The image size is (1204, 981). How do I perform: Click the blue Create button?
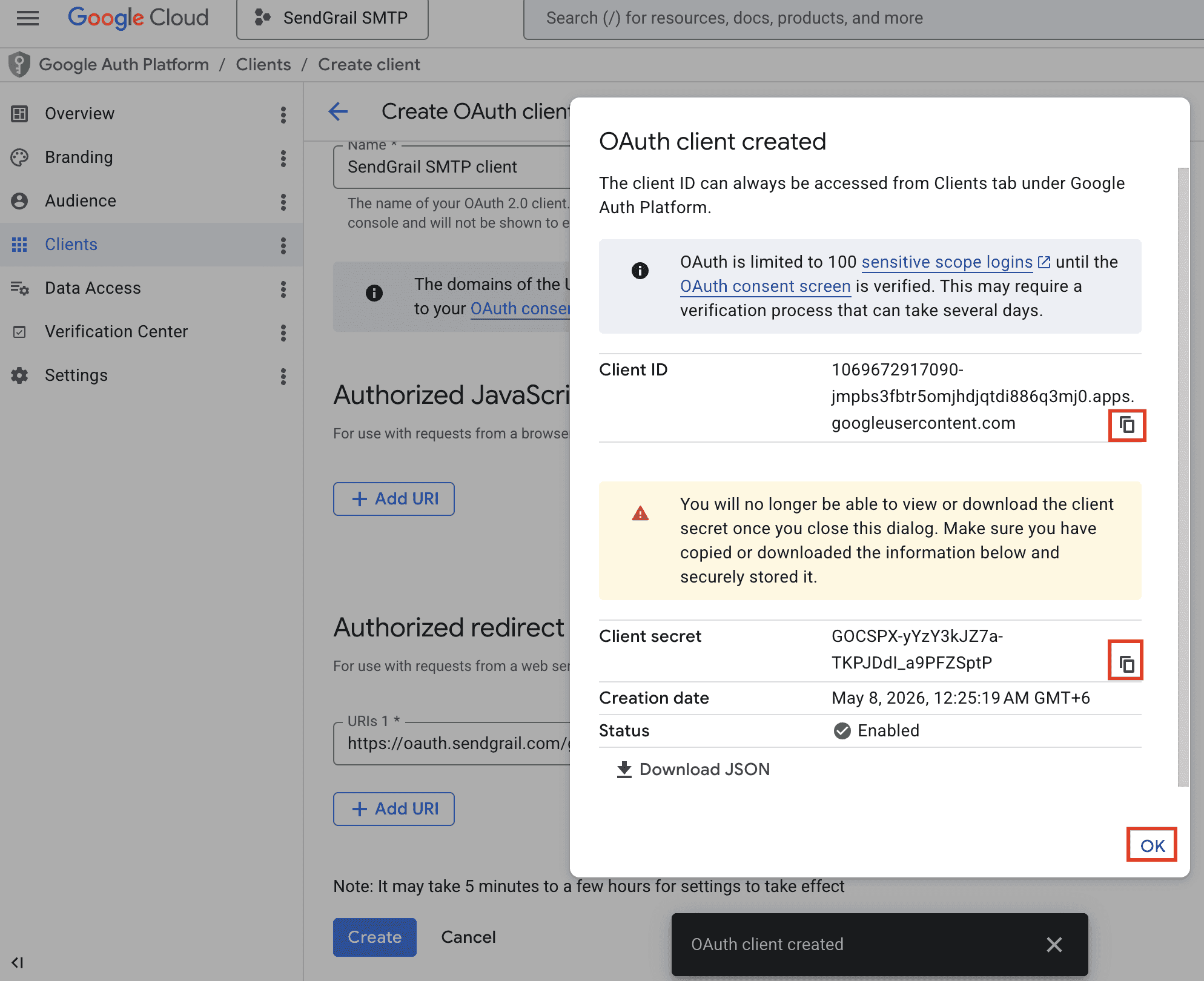click(x=375, y=937)
